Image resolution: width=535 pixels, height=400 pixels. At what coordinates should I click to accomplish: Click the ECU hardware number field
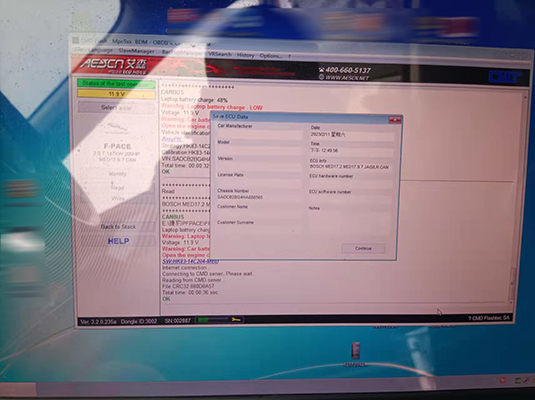click(351, 184)
